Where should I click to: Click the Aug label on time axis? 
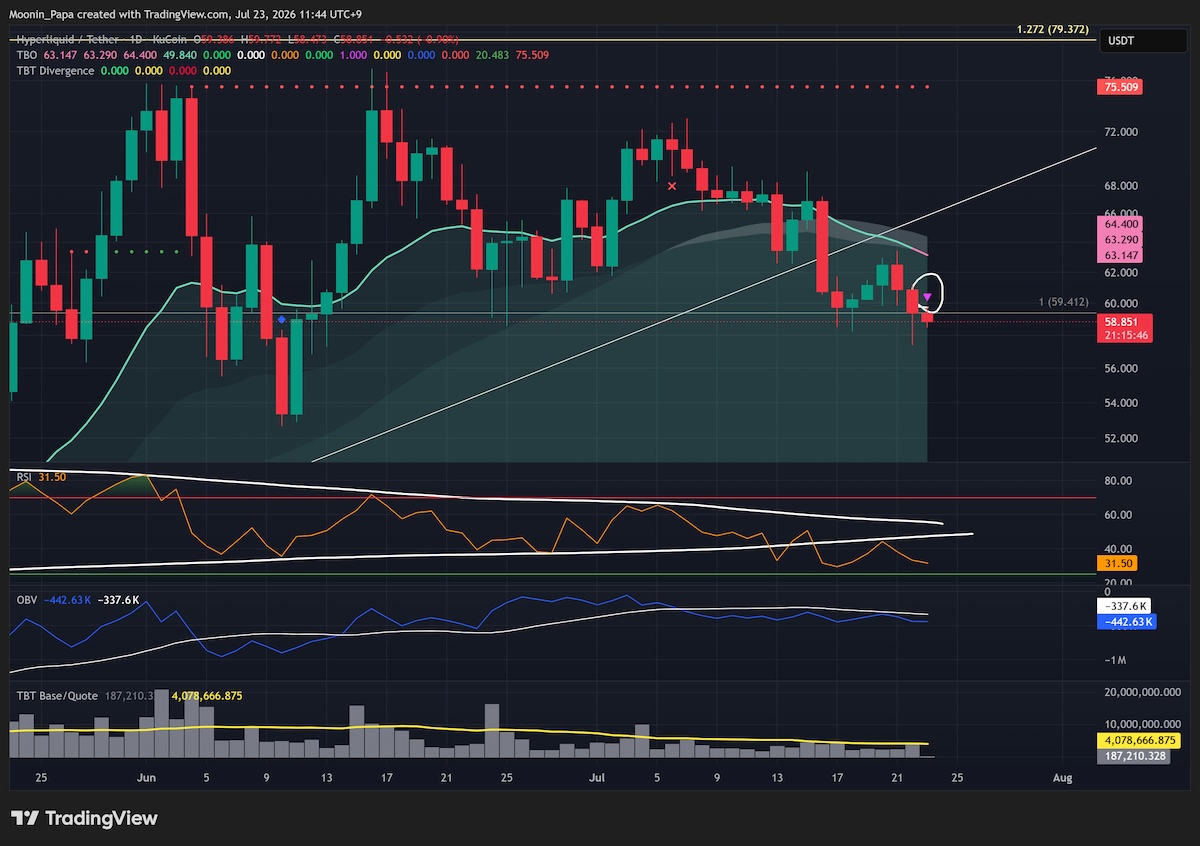coord(1063,777)
